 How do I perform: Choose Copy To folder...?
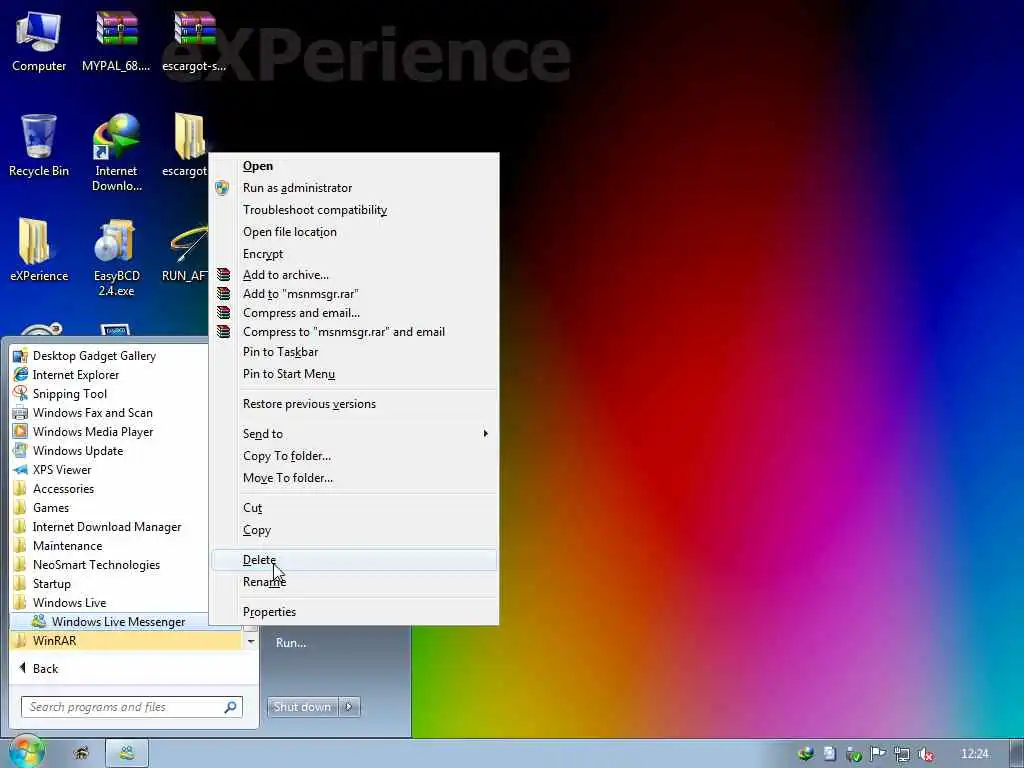pyautogui.click(x=355, y=456)
